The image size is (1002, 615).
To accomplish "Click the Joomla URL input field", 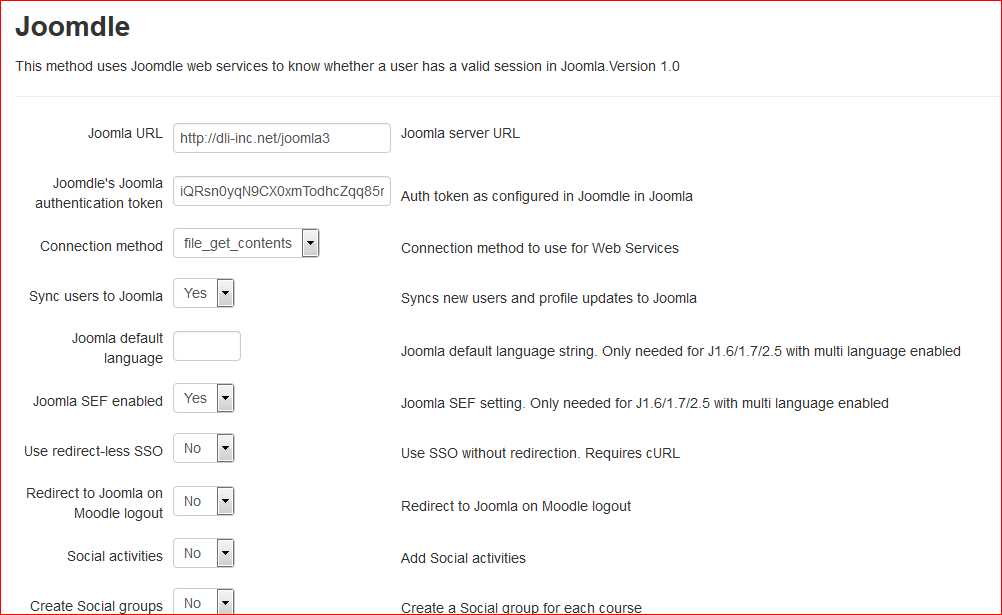I will 281,138.
